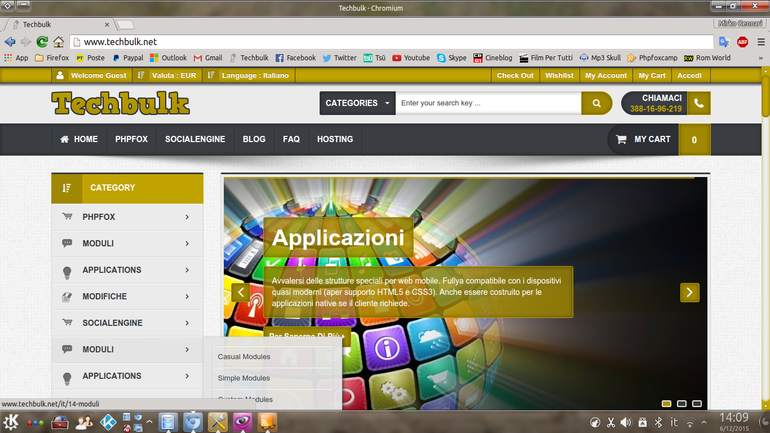Show previous slide with left arrow

241,293
